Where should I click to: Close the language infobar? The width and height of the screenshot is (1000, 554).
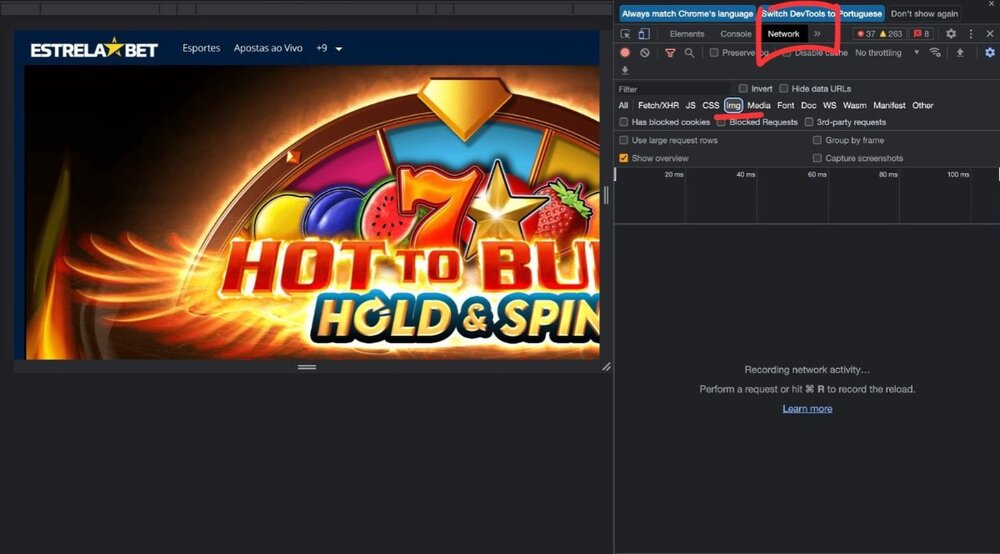point(990,4)
